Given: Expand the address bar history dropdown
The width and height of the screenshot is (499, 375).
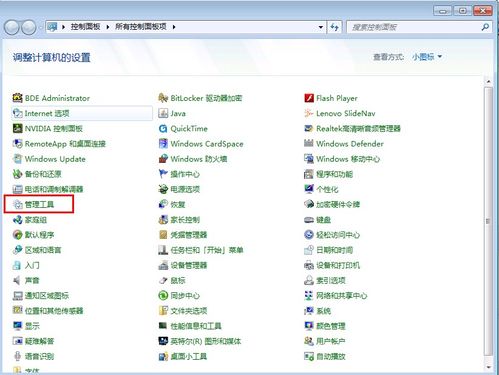Looking at the screenshot, I should [x=321, y=27].
